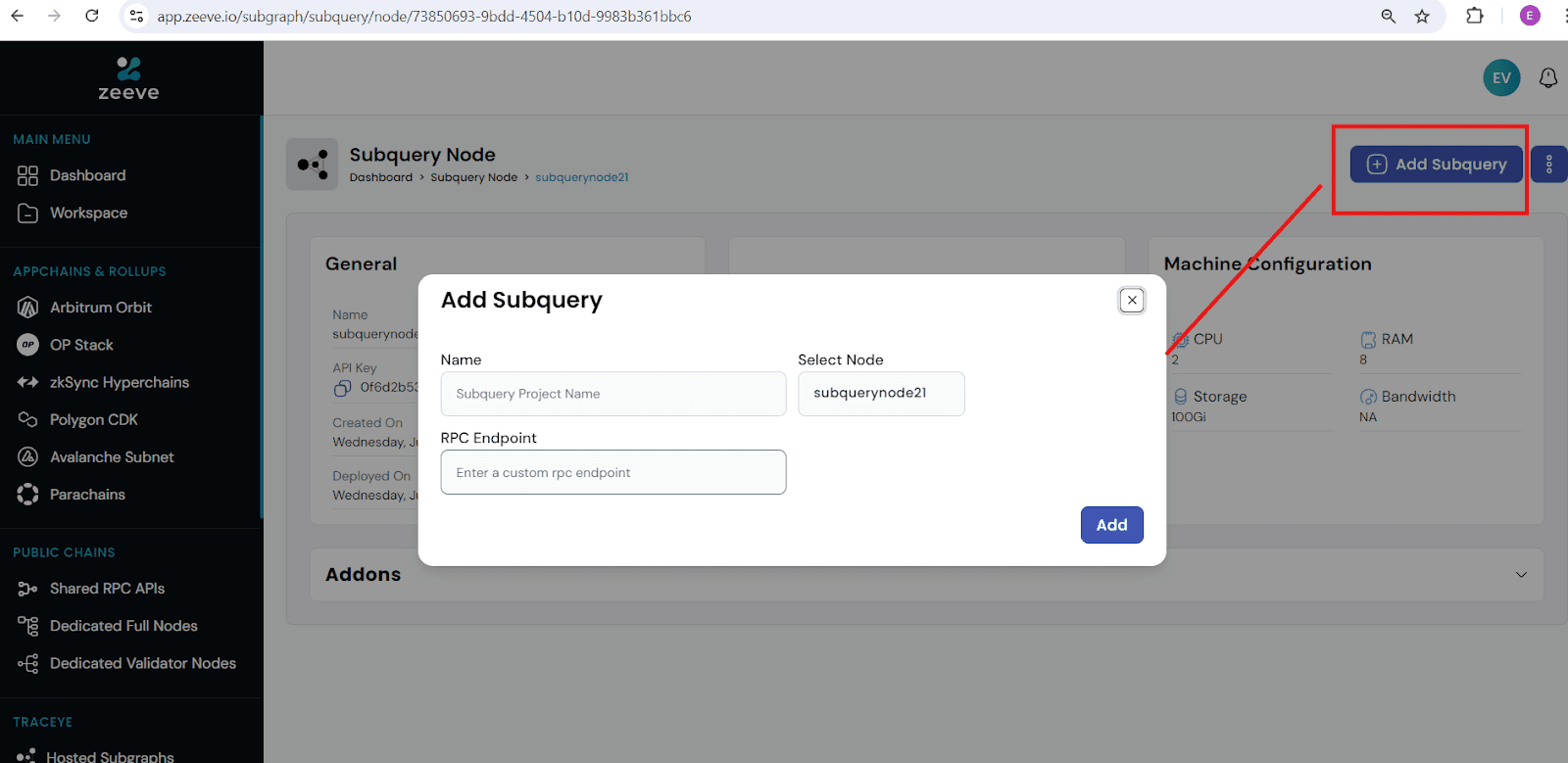
Task: Open the Select Node dropdown
Action: coord(881,394)
